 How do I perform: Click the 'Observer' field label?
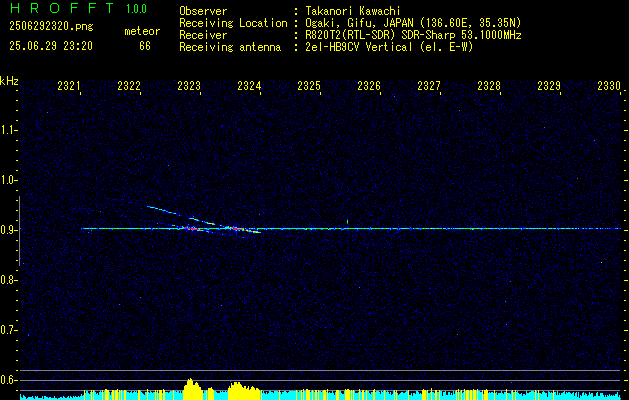[x=203, y=11]
